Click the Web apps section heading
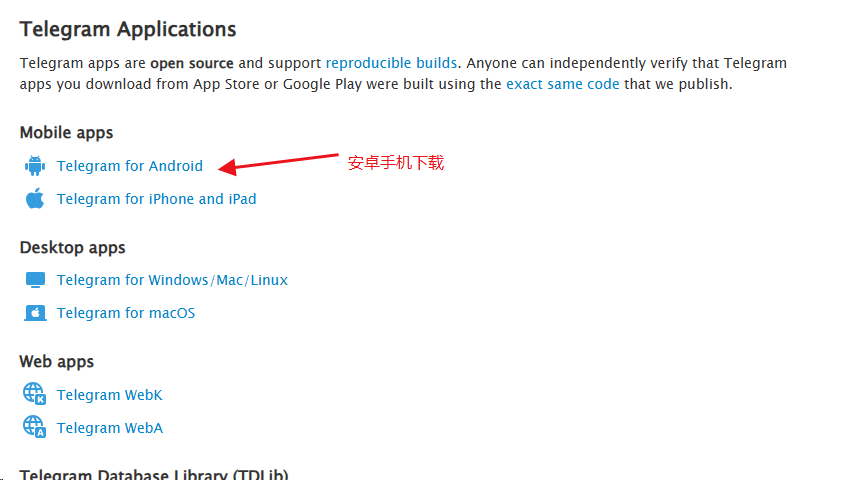 pos(57,362)
